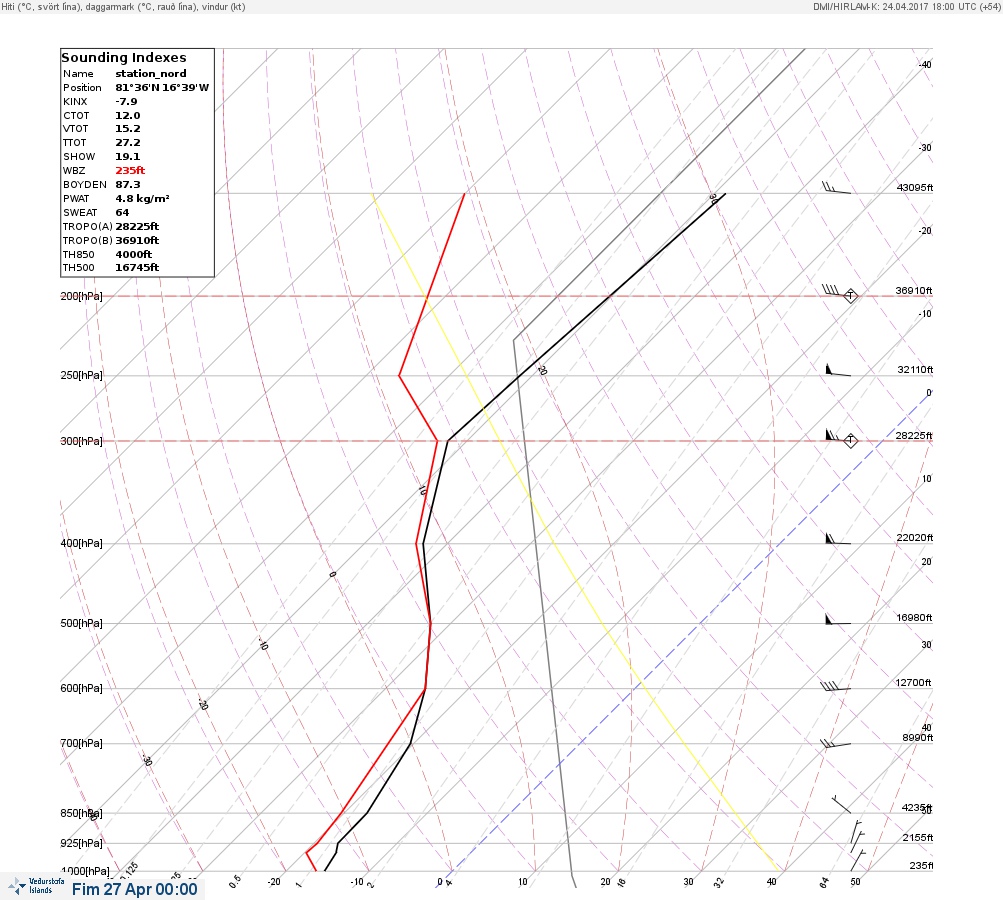The image size is (1003, 900).
Task: Click the 300[hPa] pressure label
Action: 81,441
